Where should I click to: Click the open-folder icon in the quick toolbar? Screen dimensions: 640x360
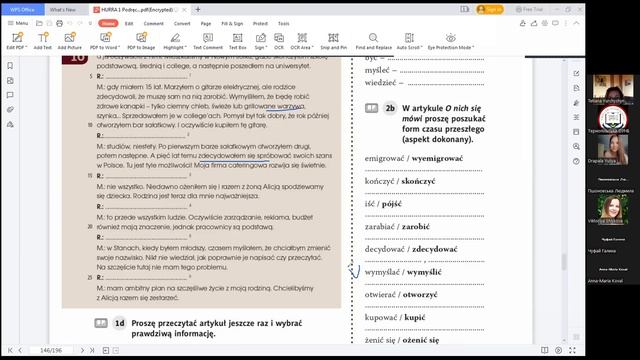39,23
